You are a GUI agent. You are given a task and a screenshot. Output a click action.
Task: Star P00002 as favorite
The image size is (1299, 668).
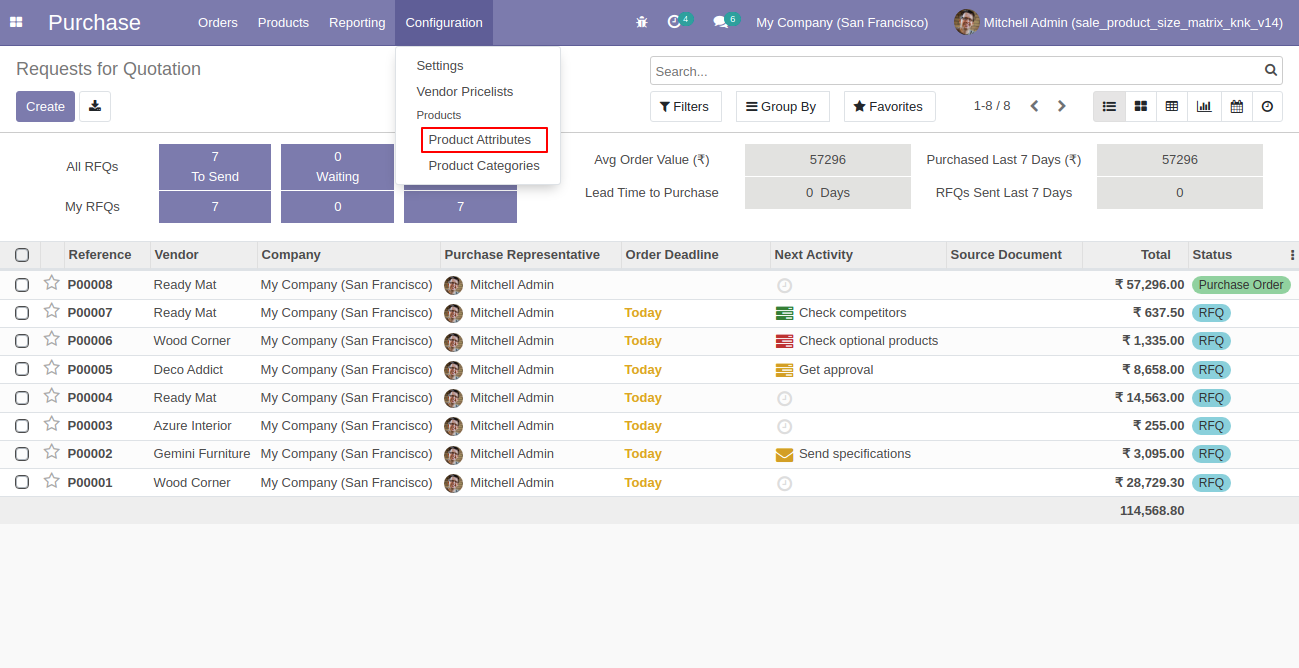[x=52, y=452]
